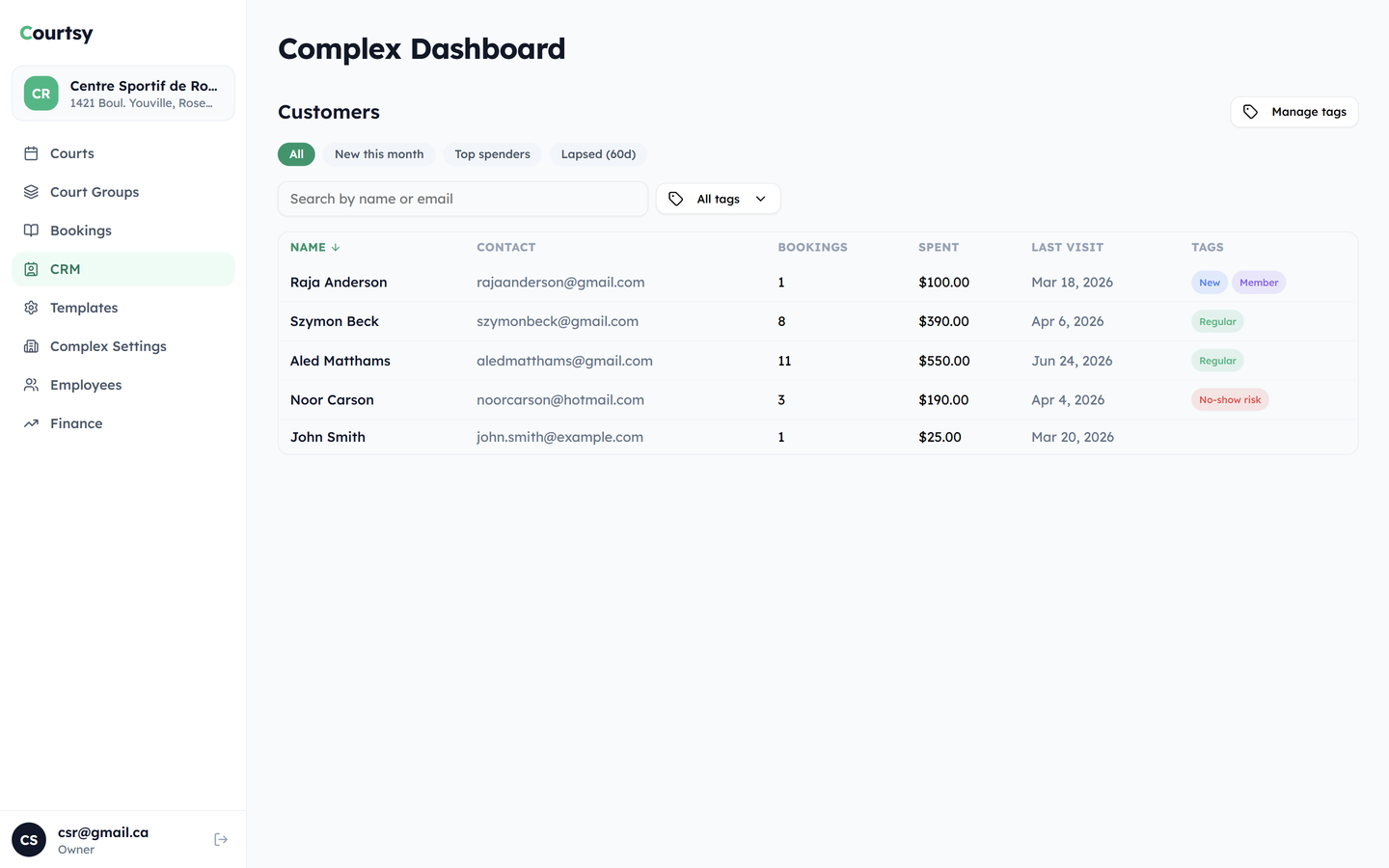Open Court Groups in the sidebar
Viewport: 1389px width, 868px height.
[x=123, y=192]
